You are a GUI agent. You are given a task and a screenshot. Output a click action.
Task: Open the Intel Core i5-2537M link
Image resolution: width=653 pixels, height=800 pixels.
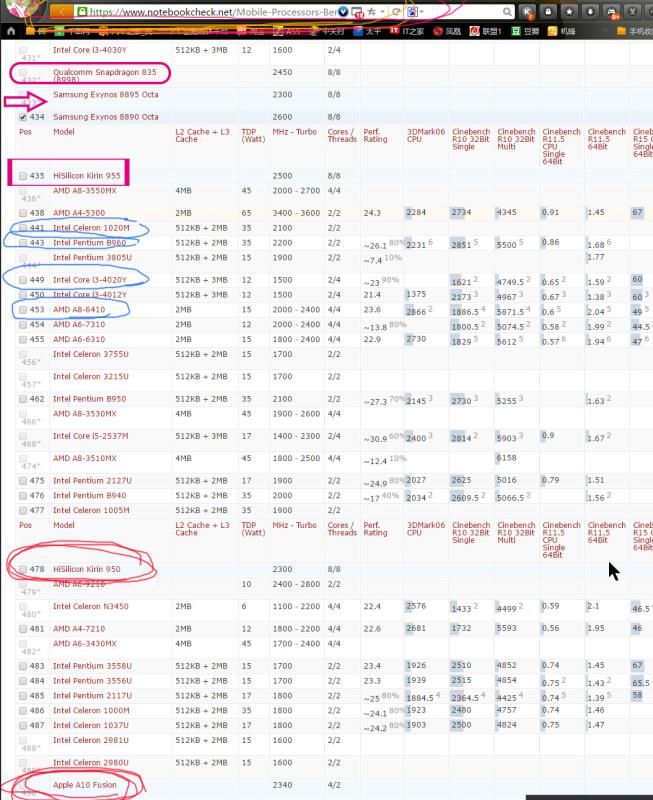point(90,436)
